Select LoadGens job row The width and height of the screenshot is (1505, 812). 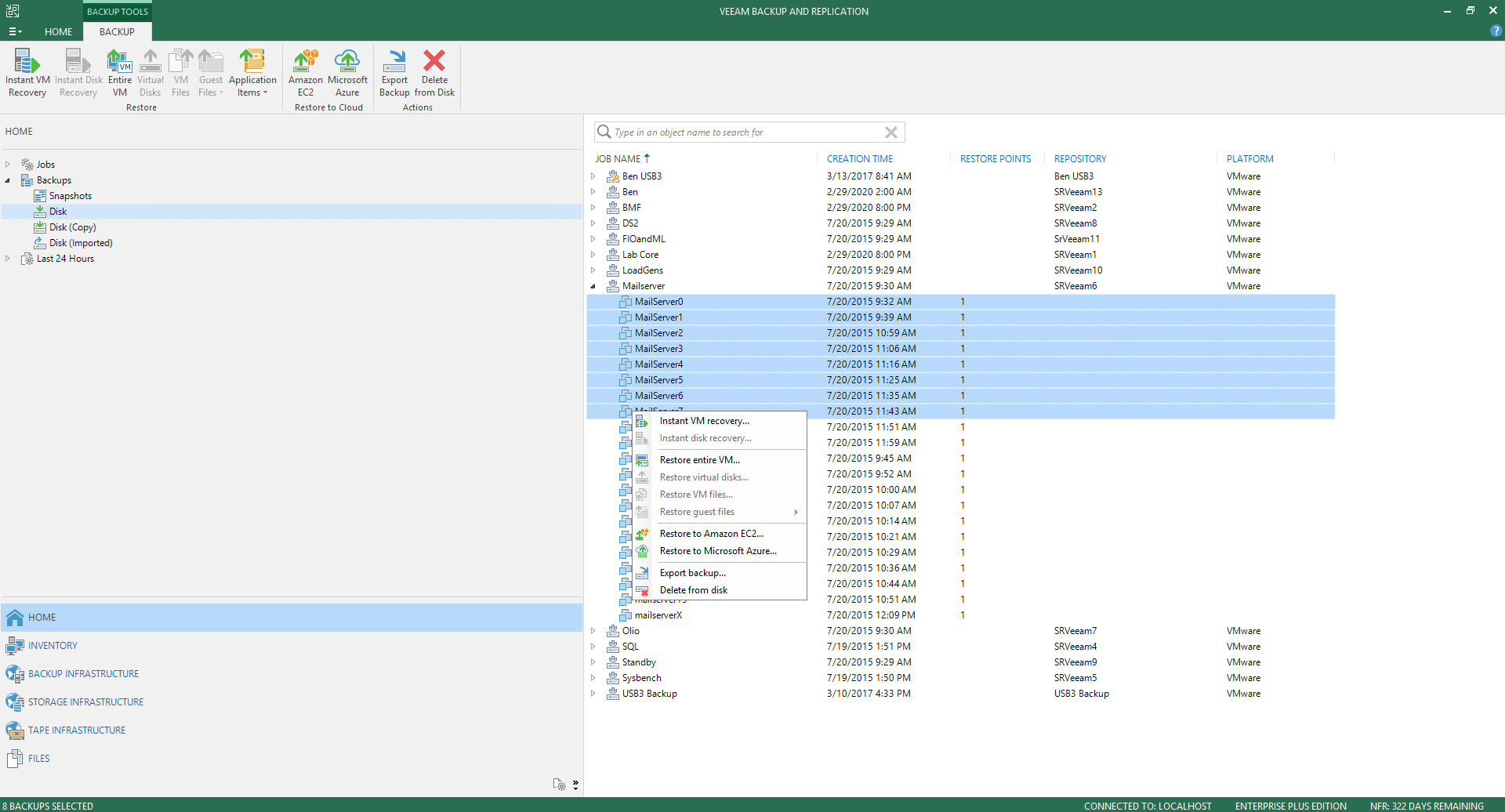pyautogui.click(x=960, y=270)
